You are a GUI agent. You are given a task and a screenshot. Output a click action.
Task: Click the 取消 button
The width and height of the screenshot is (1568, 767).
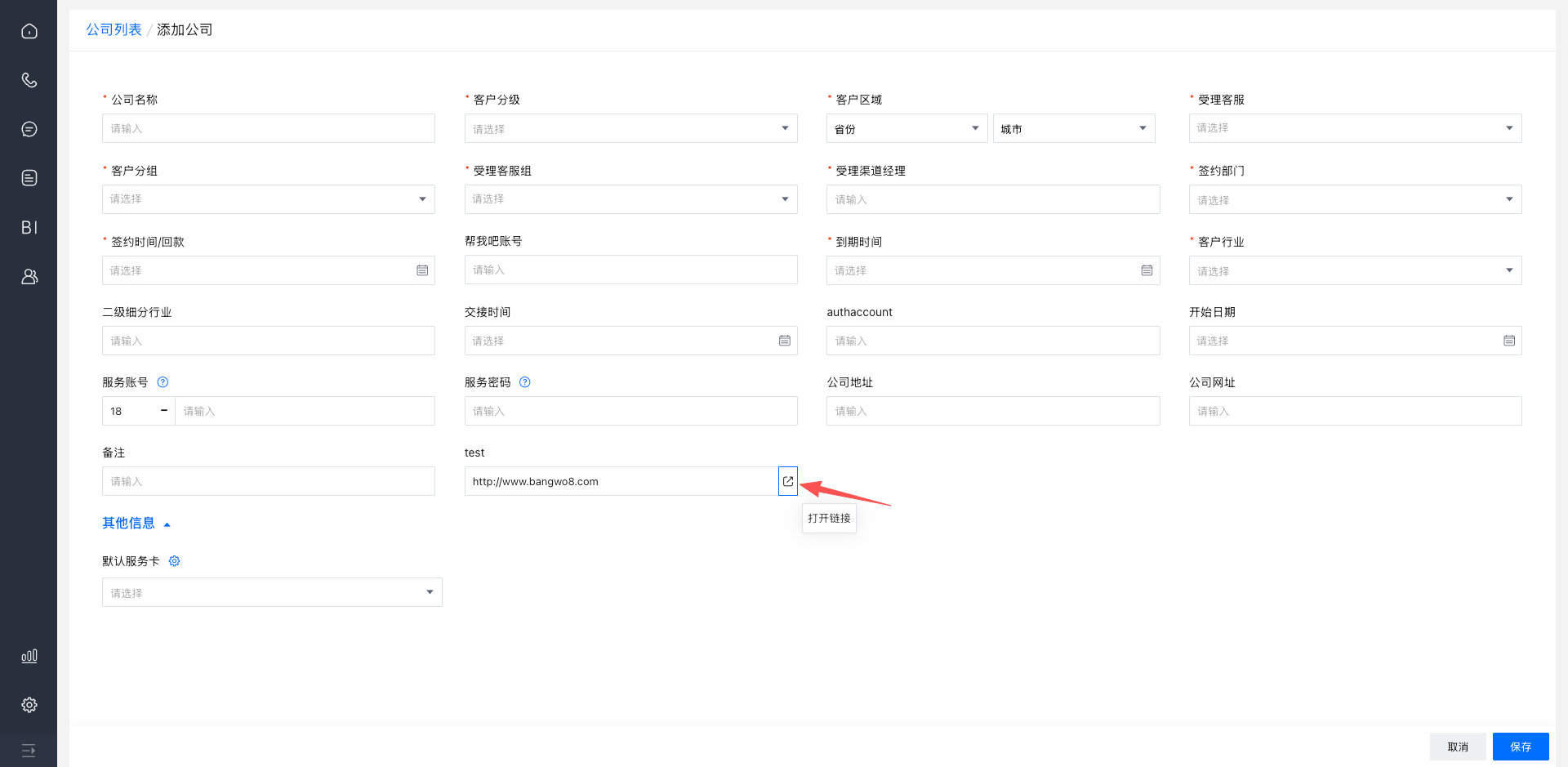pos(1458,747)
